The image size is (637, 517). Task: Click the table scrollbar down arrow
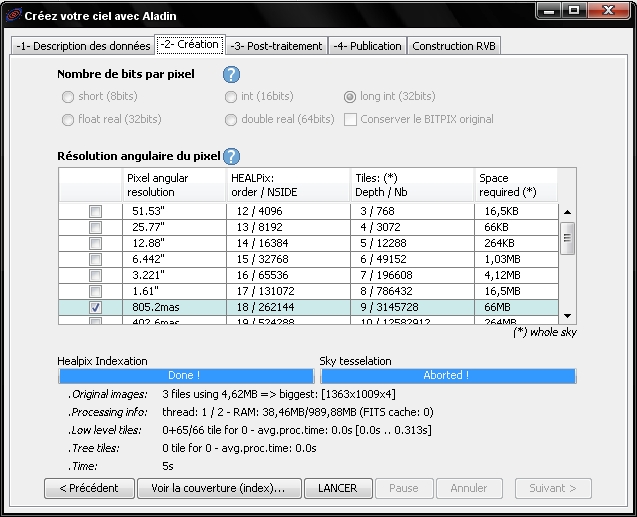[x=568, y=316]
